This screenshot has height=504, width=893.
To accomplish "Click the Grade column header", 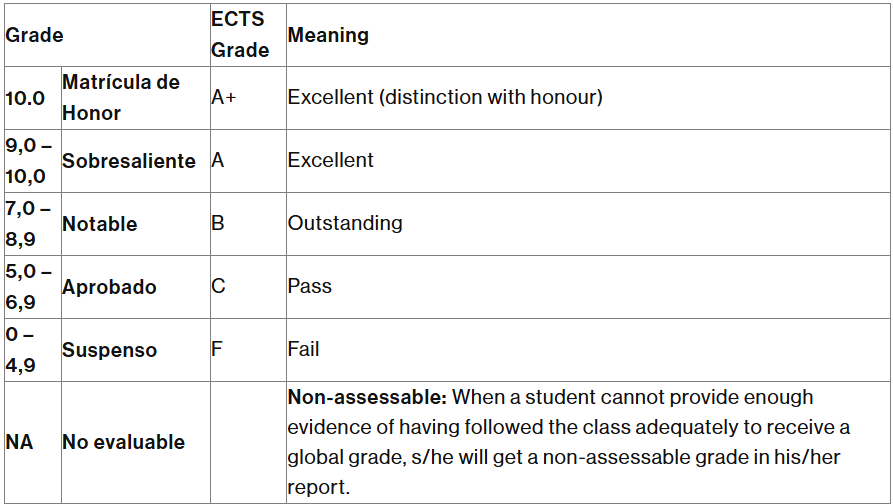I will (34, 35).
